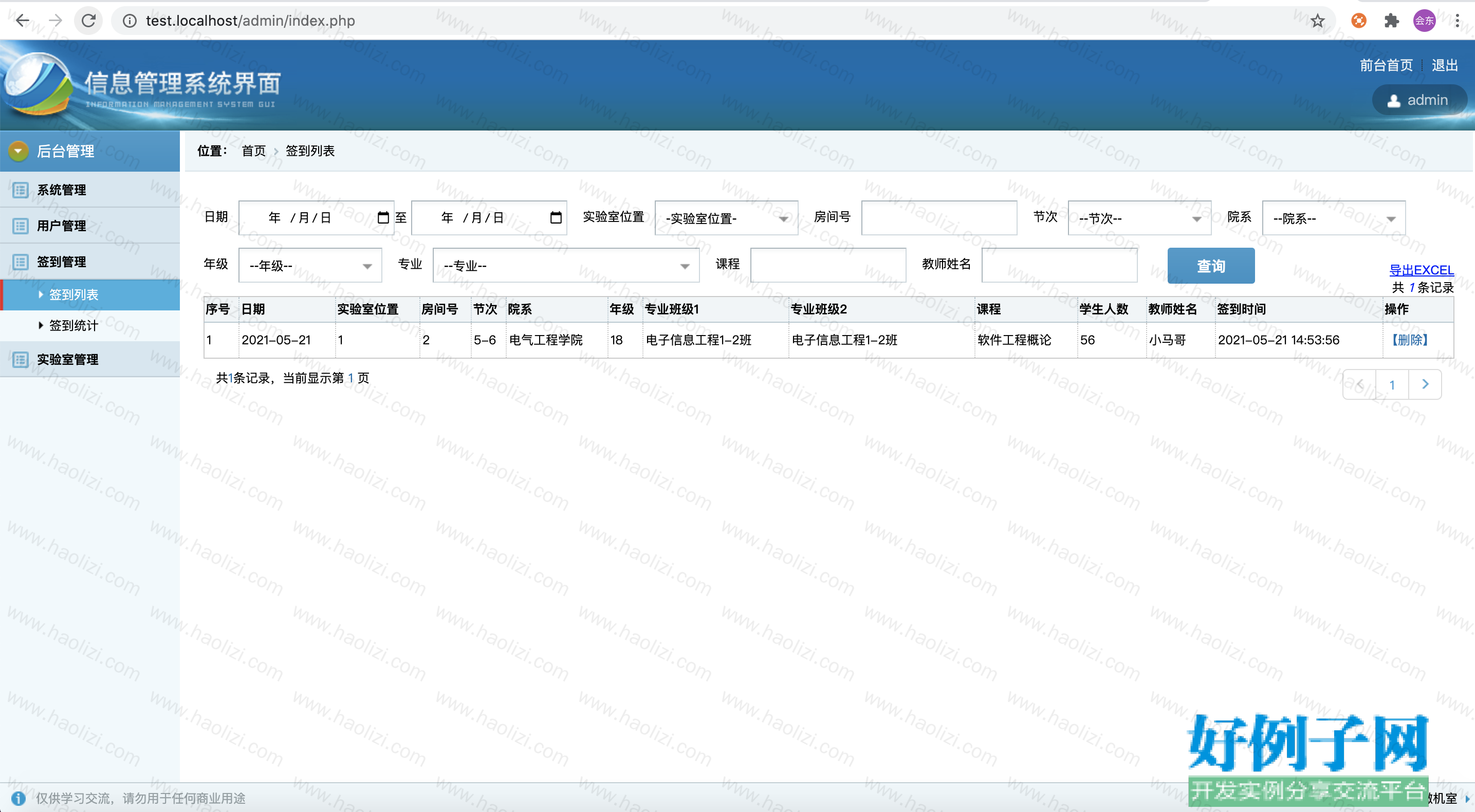This screenshot has height=812, width=1475.
Task: Reload the page with refresh icon
Action: point(89,21)
